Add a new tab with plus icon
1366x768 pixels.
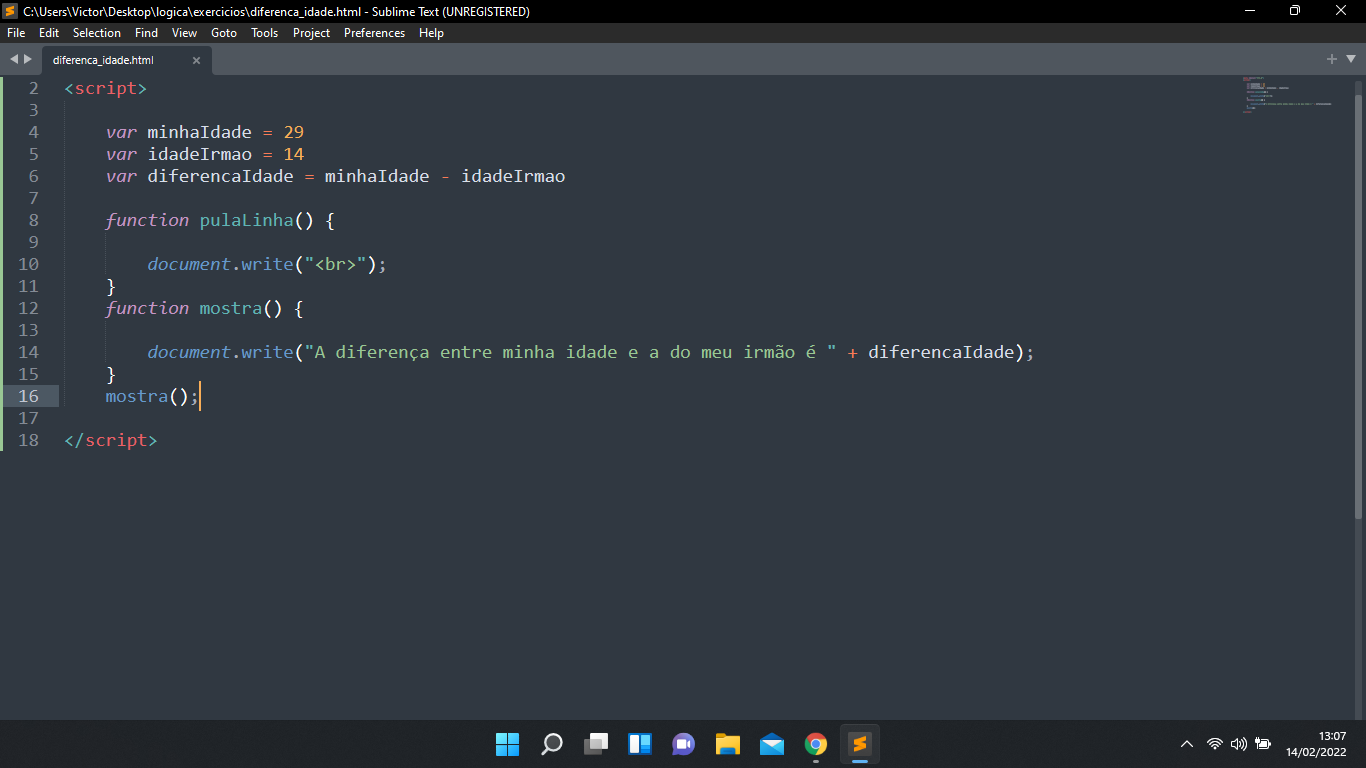(x=1332, y=59)
